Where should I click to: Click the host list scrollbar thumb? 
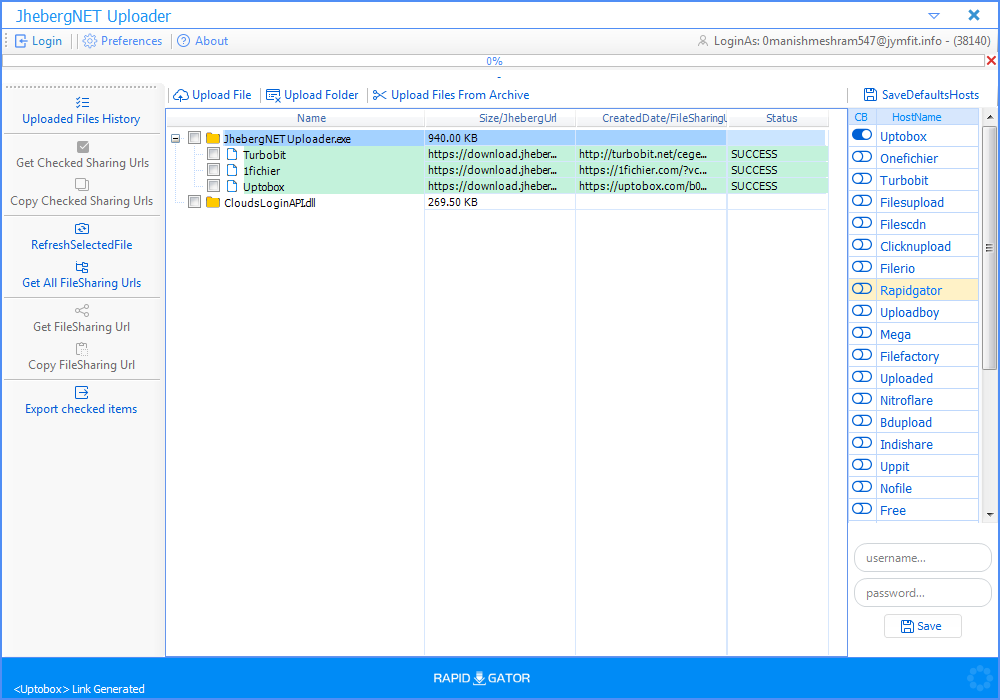click(x=989, y=247)
